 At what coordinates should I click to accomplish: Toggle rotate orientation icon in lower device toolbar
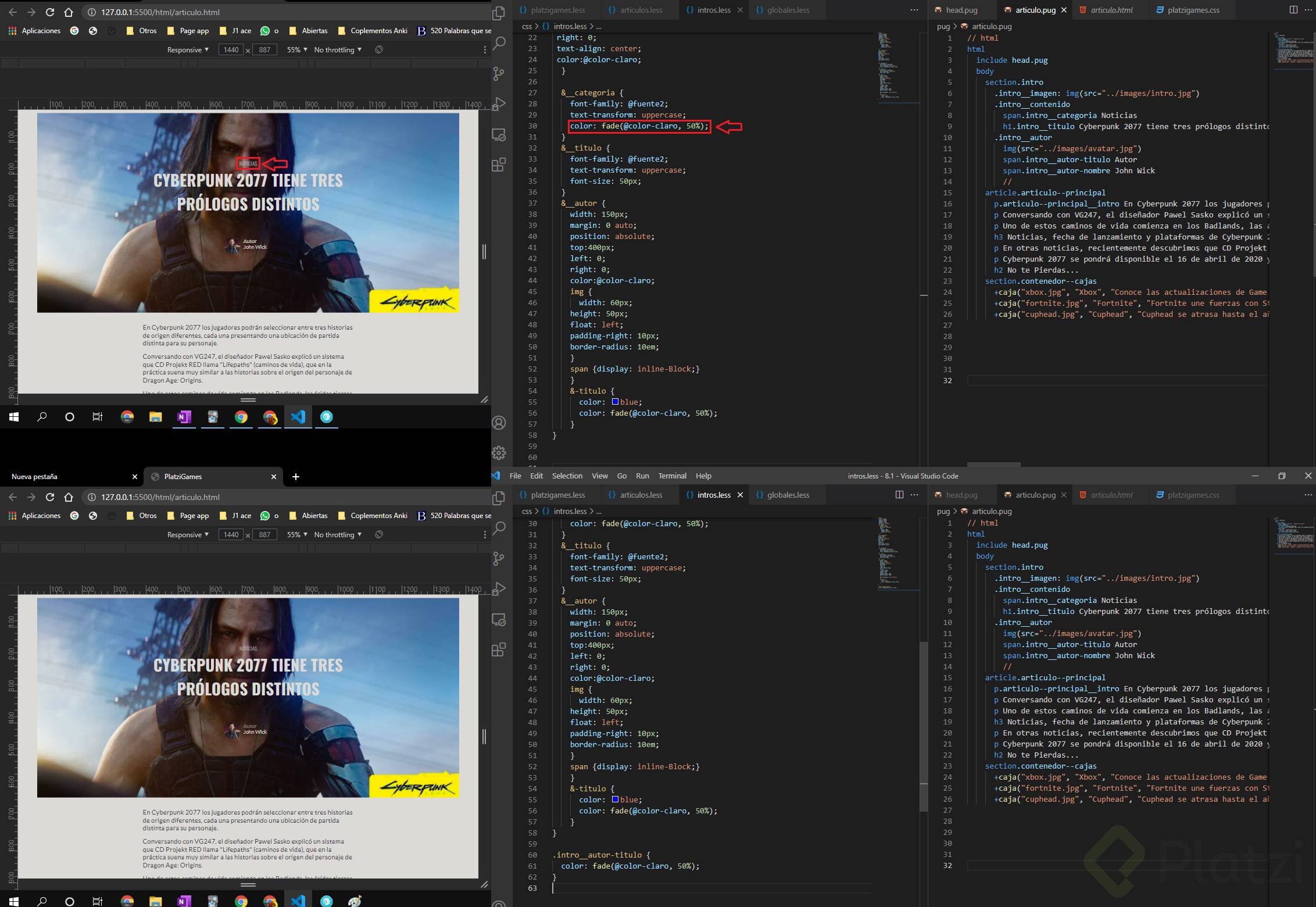point(379,534)
